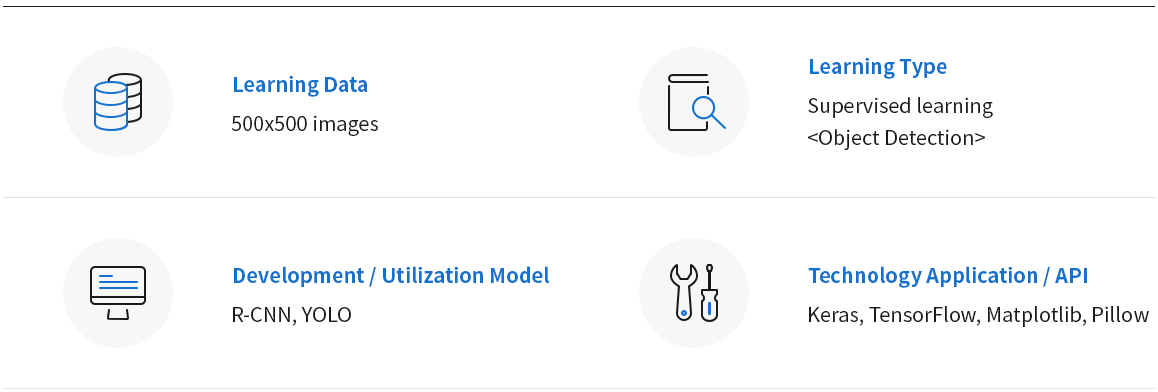Click the blue database cylinder
Image resolution: width=1158 pixels, height=392 pixels.
click(111, 106)
